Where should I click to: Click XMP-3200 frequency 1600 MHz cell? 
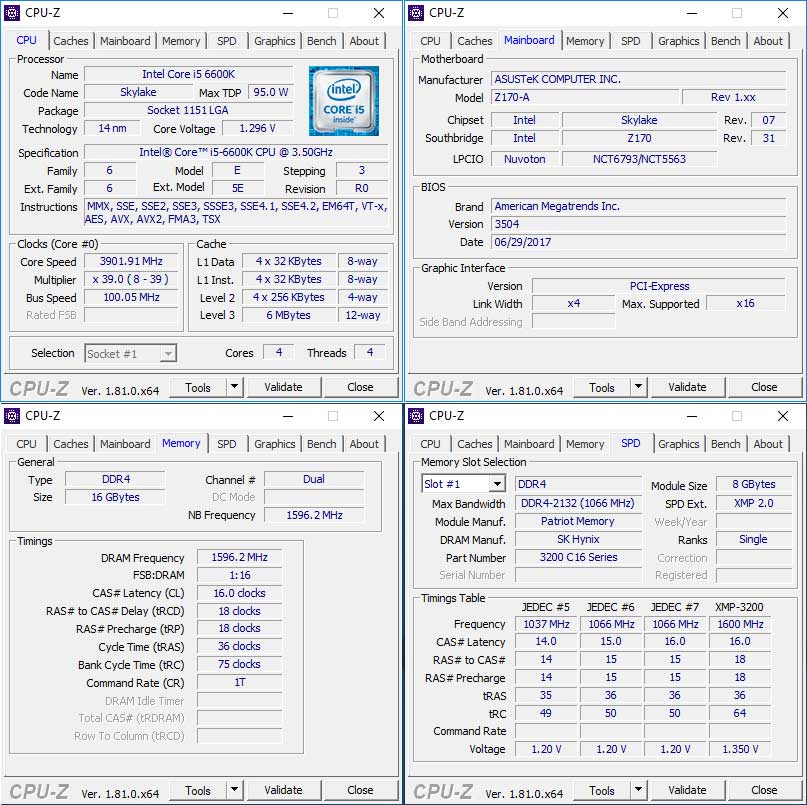(740, 624)
